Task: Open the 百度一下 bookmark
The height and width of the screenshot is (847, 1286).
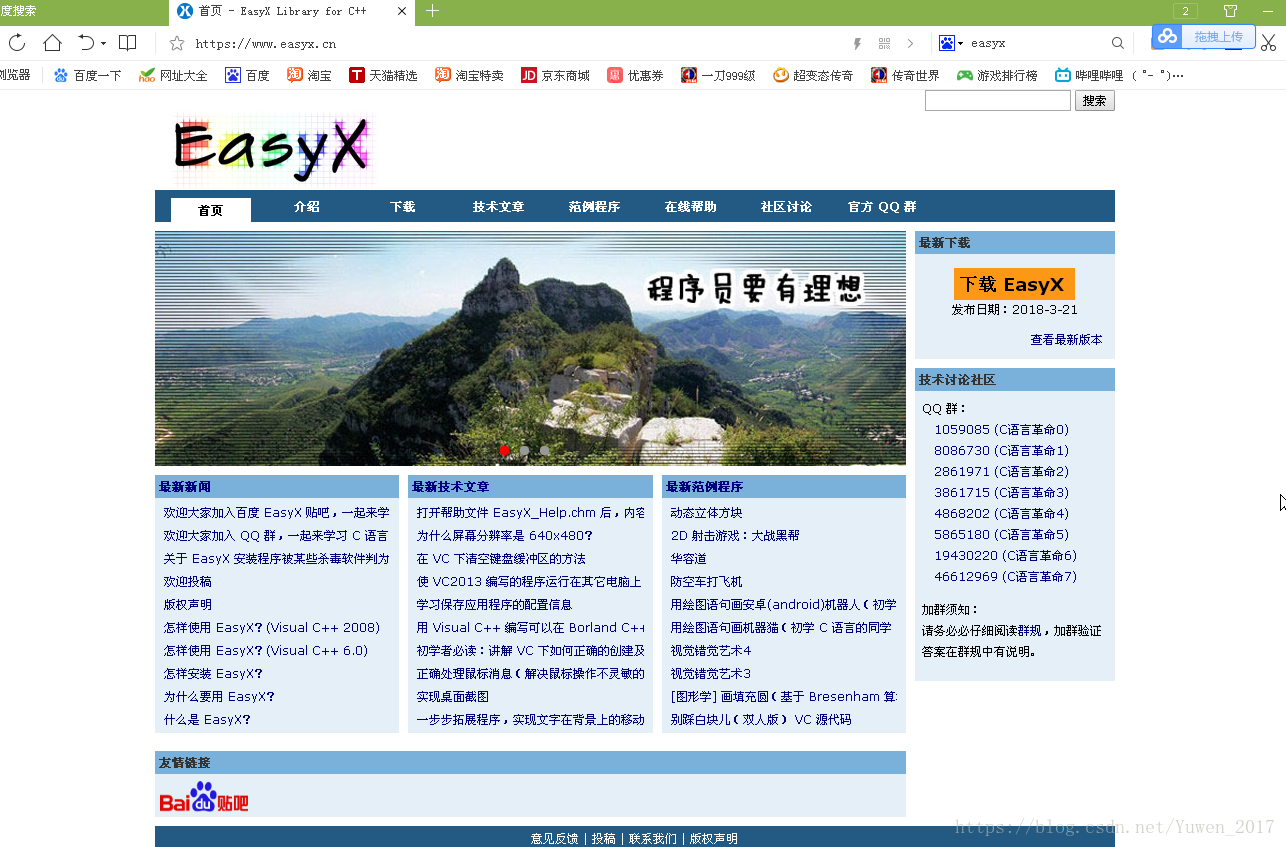Action: pyautogui.click(x=88, y=75)
